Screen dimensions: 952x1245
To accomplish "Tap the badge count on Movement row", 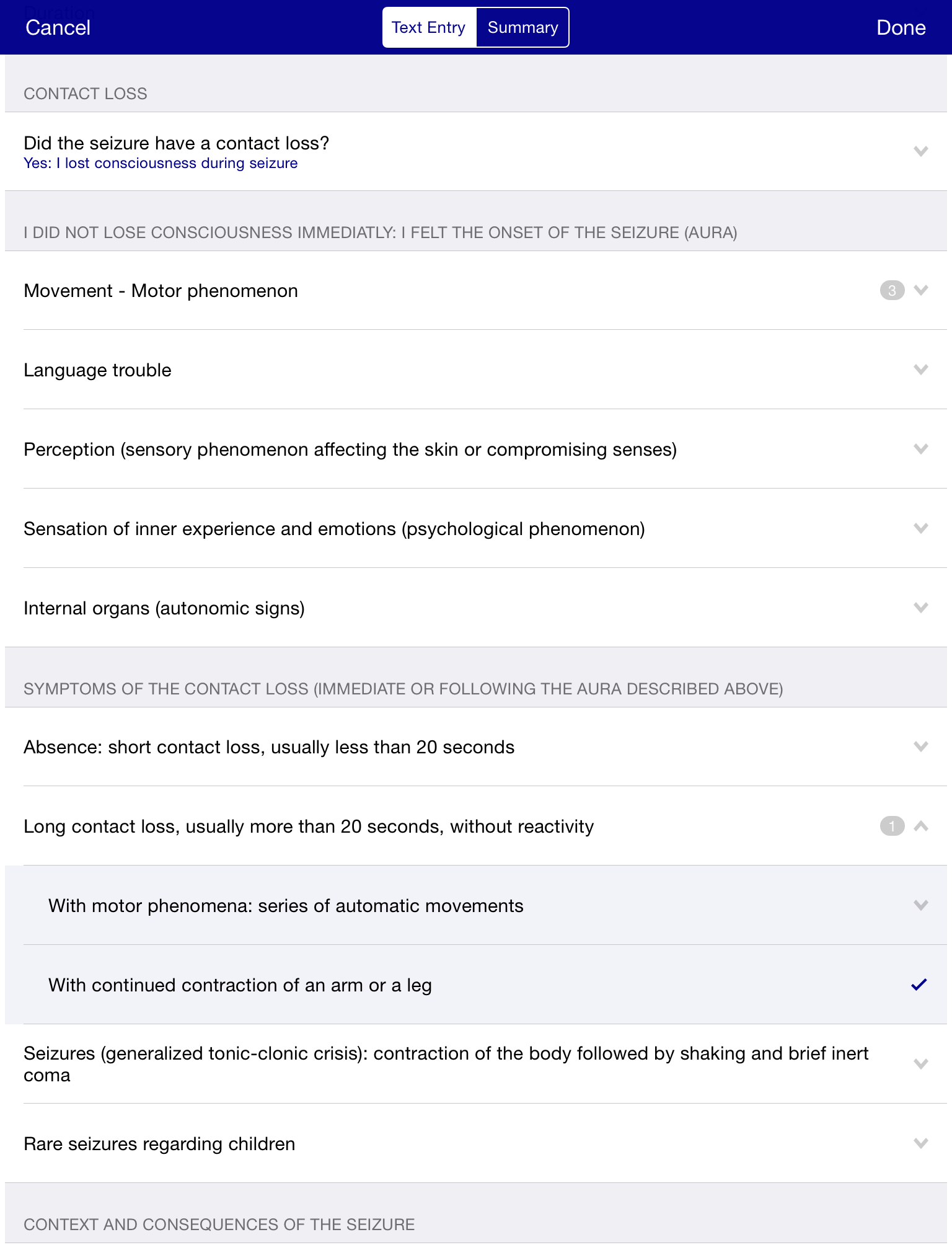I will coord(892,290).
